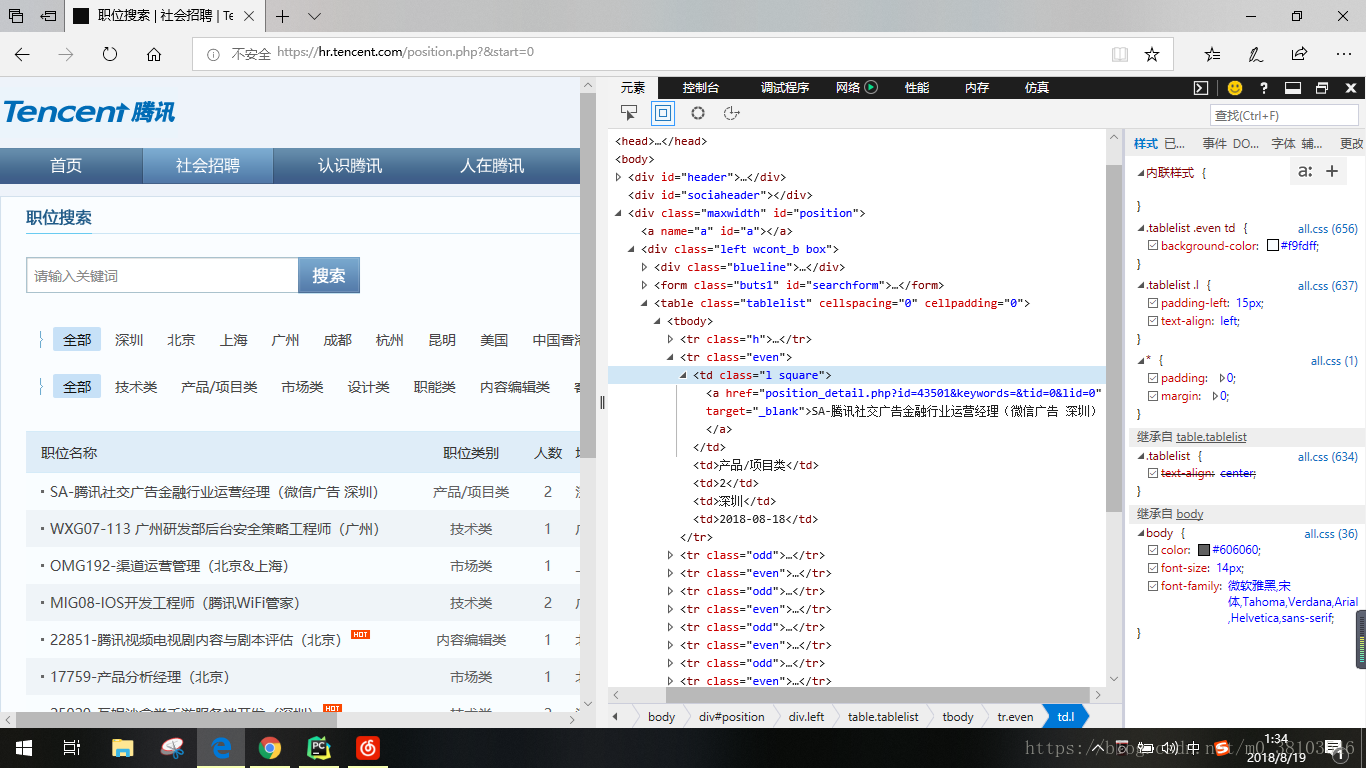Dock DevTools to bottom icon
This screenshot has width=1366, height=768.
pyautogui.click(x=1292, y=88)
